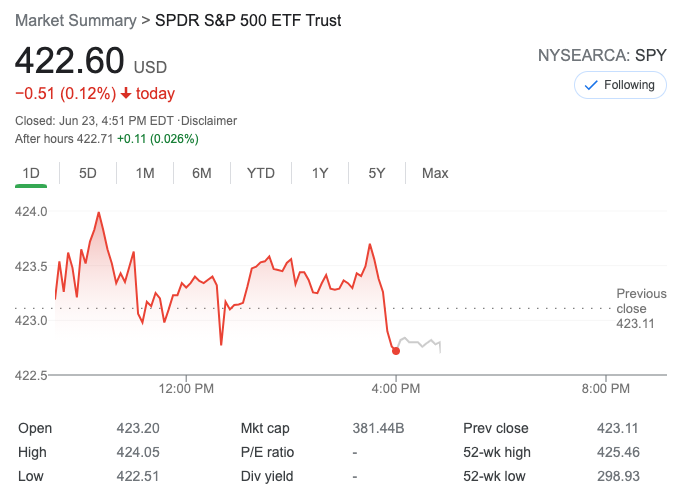Open the 1Y chart tab
The image size is (685, 494).
(x=320, y=173)
